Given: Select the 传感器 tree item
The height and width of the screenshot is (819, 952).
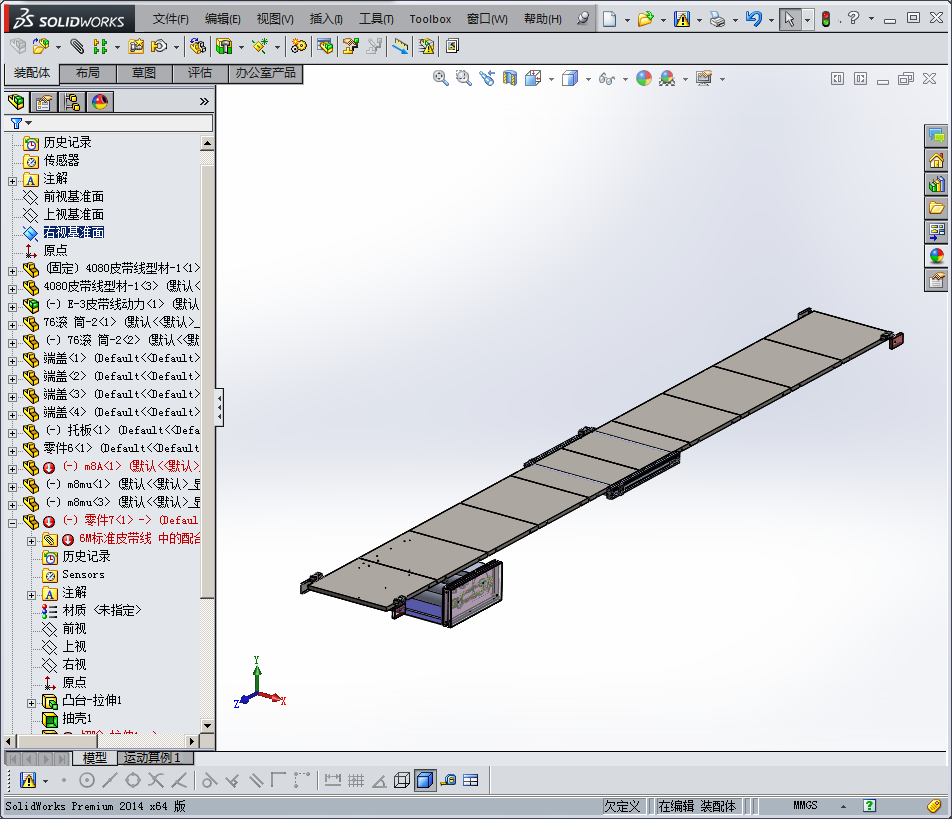Looking at the screenshot, I should (x=61, y=160).
